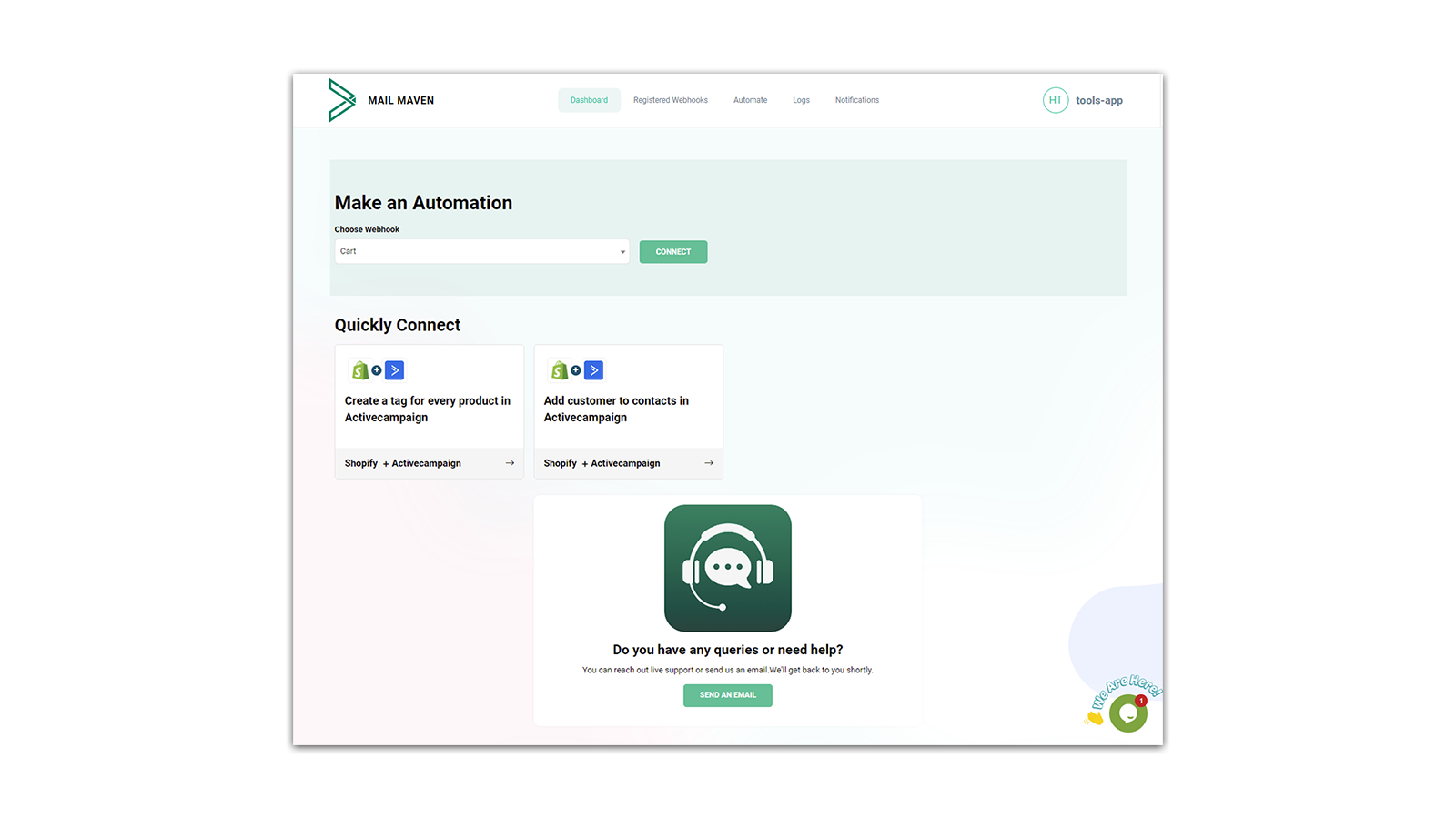Go to the Automate tab
The image size is (1456, 819).
coord(751,100)
